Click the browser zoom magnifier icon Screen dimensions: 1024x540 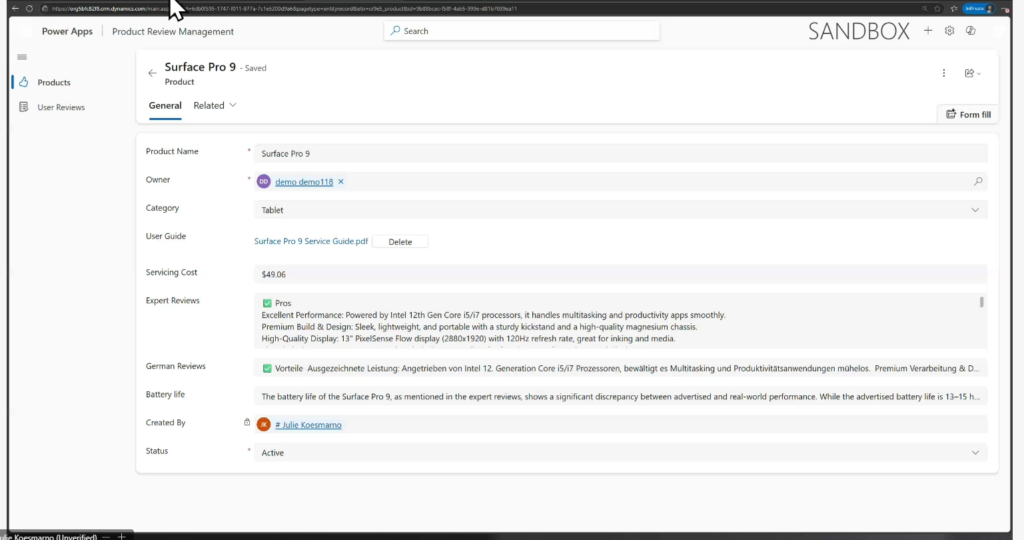click(x=924, y=8)
